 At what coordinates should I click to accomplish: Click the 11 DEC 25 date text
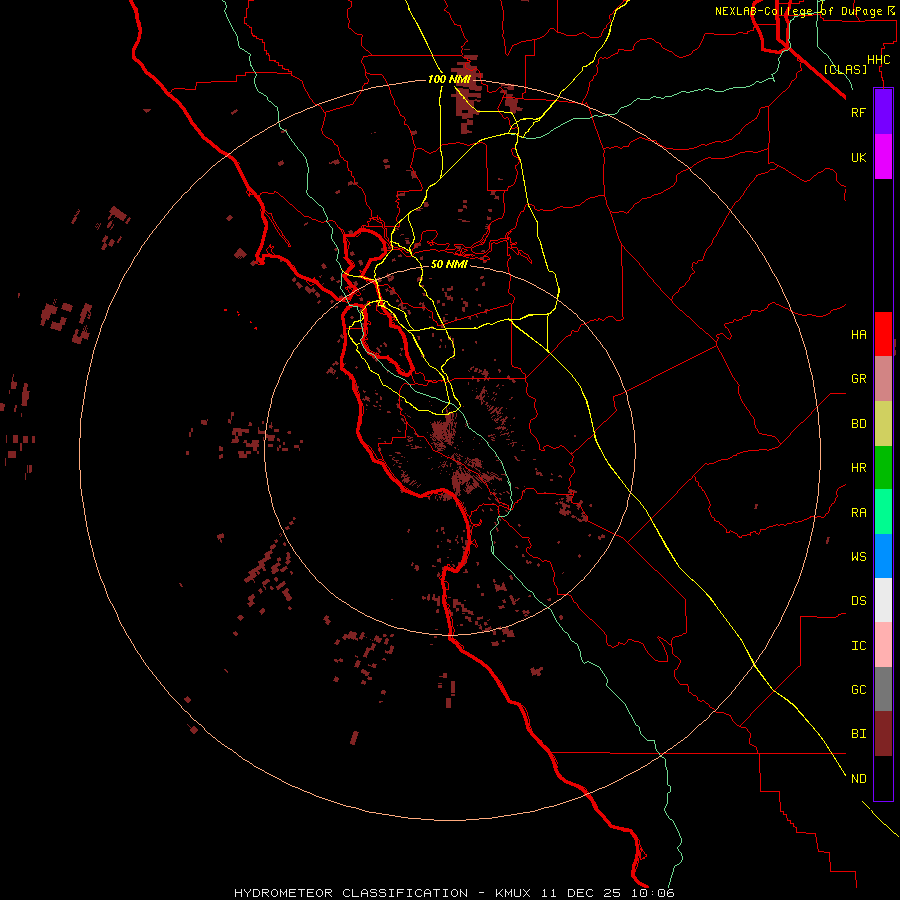581,893
